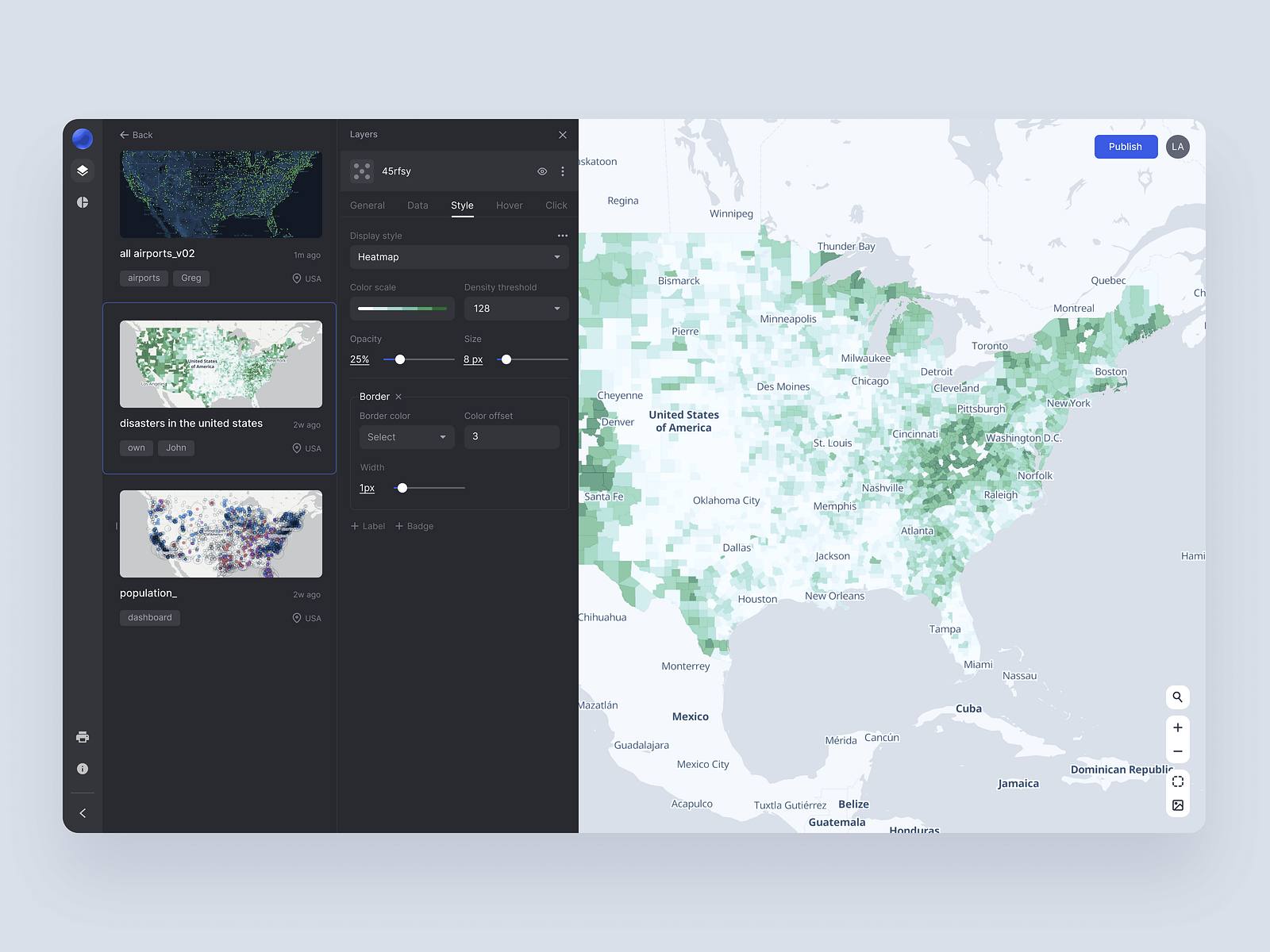The image size is (1270, 952).
Task: Open the Layers panel sidebar icon
Action: point(83,171)
